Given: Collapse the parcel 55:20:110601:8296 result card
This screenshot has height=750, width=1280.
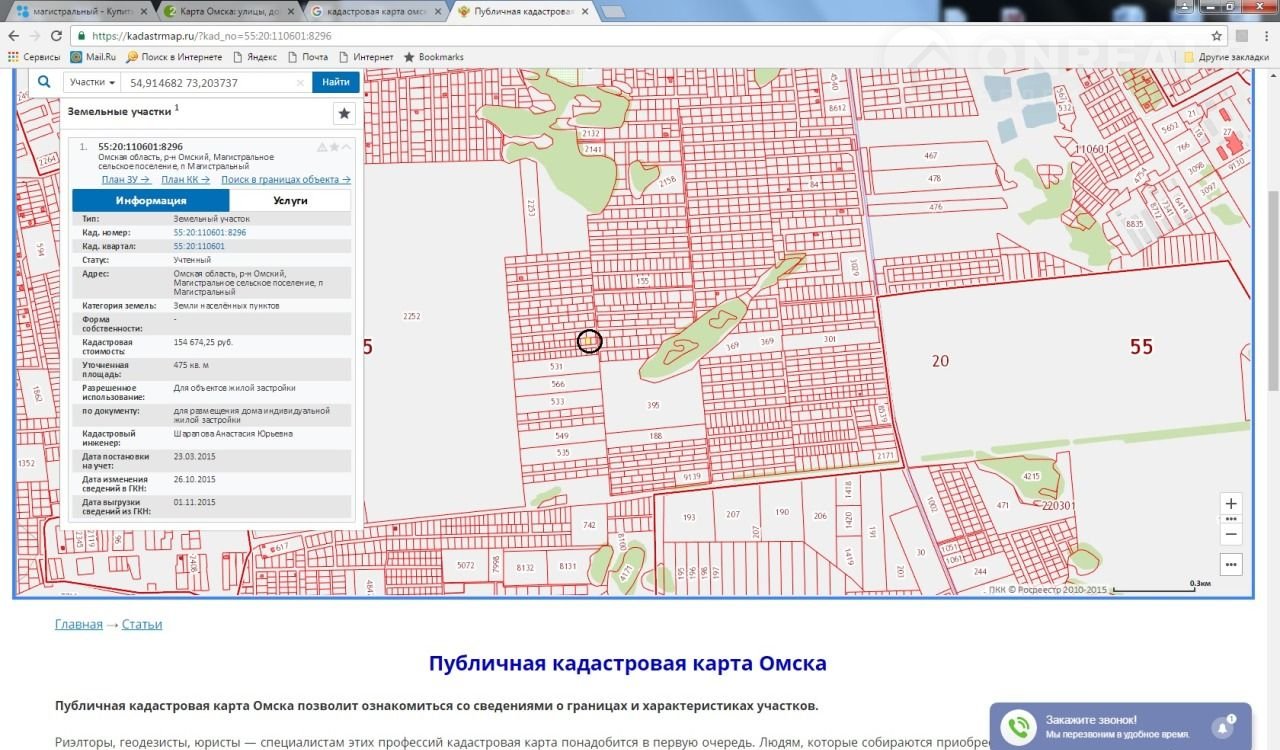Looking at the screenshot, I should click(x=347, y=147).
